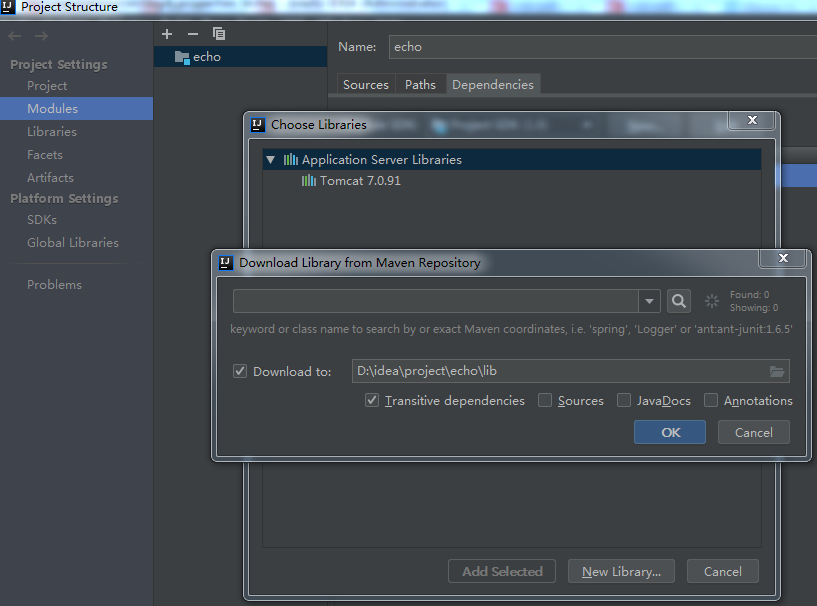
Task: Open Modules settings section
Action: [77, 109]
